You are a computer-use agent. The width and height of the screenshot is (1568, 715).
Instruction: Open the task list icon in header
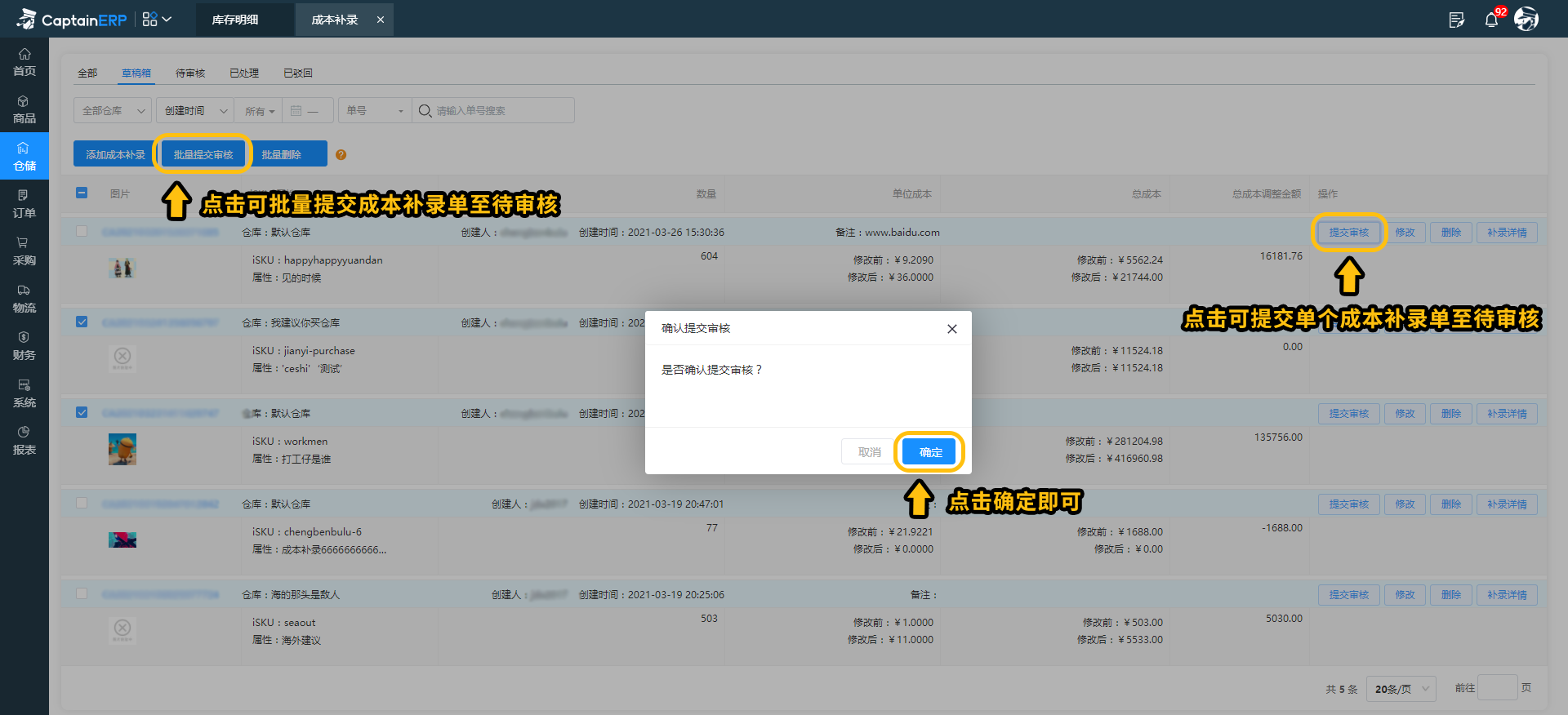pos(1456,20)
